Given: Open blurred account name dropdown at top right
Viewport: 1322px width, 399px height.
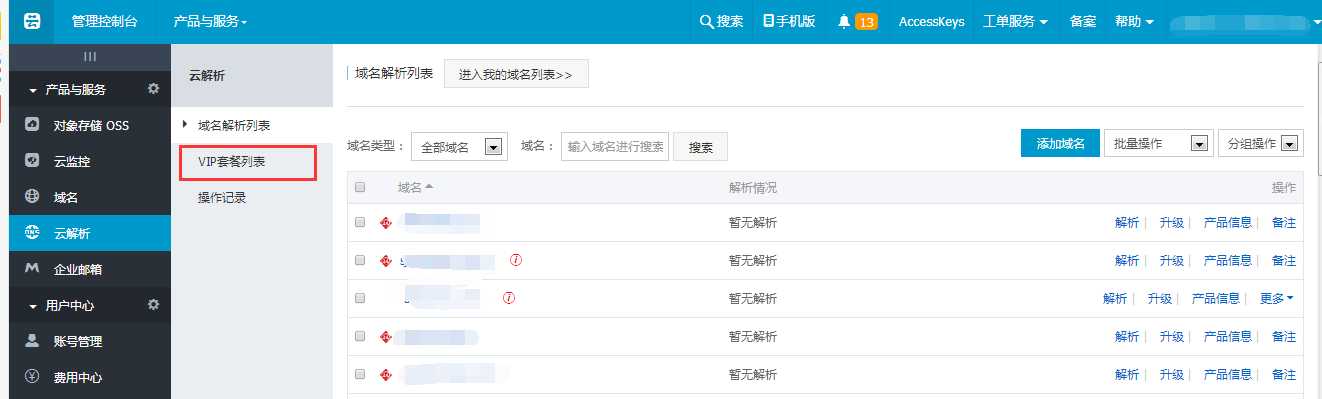Looking at the screenshot, I should (1246, 22).
